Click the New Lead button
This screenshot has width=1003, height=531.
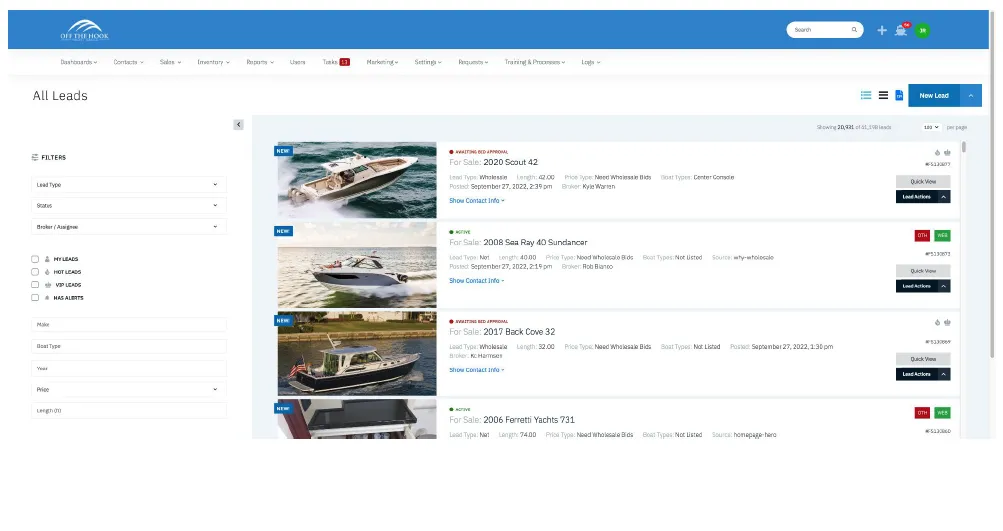point(934,95)
